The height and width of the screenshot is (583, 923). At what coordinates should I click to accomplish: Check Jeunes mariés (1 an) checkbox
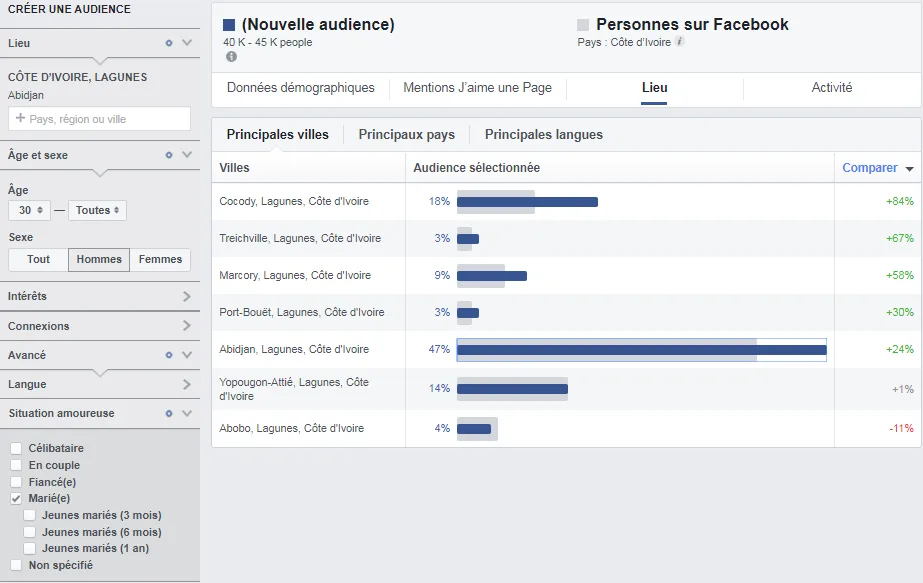click(x=29, y=548)
